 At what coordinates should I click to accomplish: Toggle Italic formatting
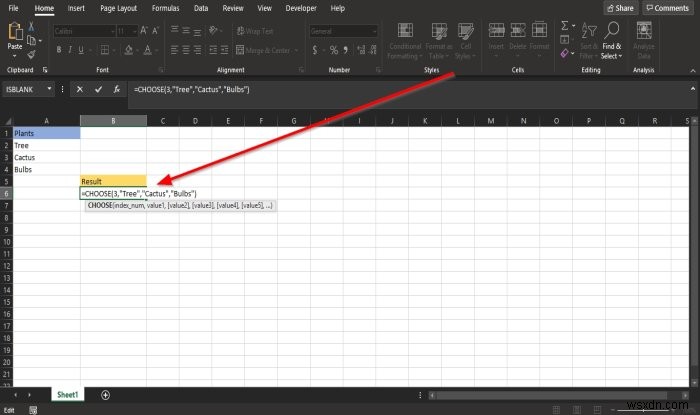pos(70,50)
